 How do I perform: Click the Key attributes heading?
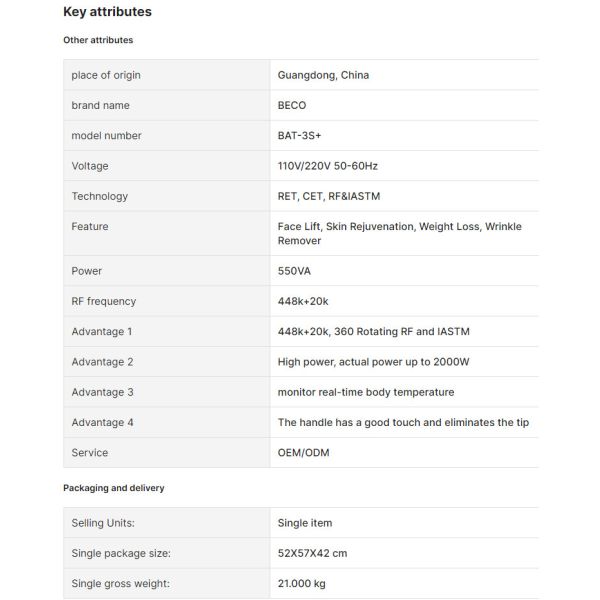(107, 12)
